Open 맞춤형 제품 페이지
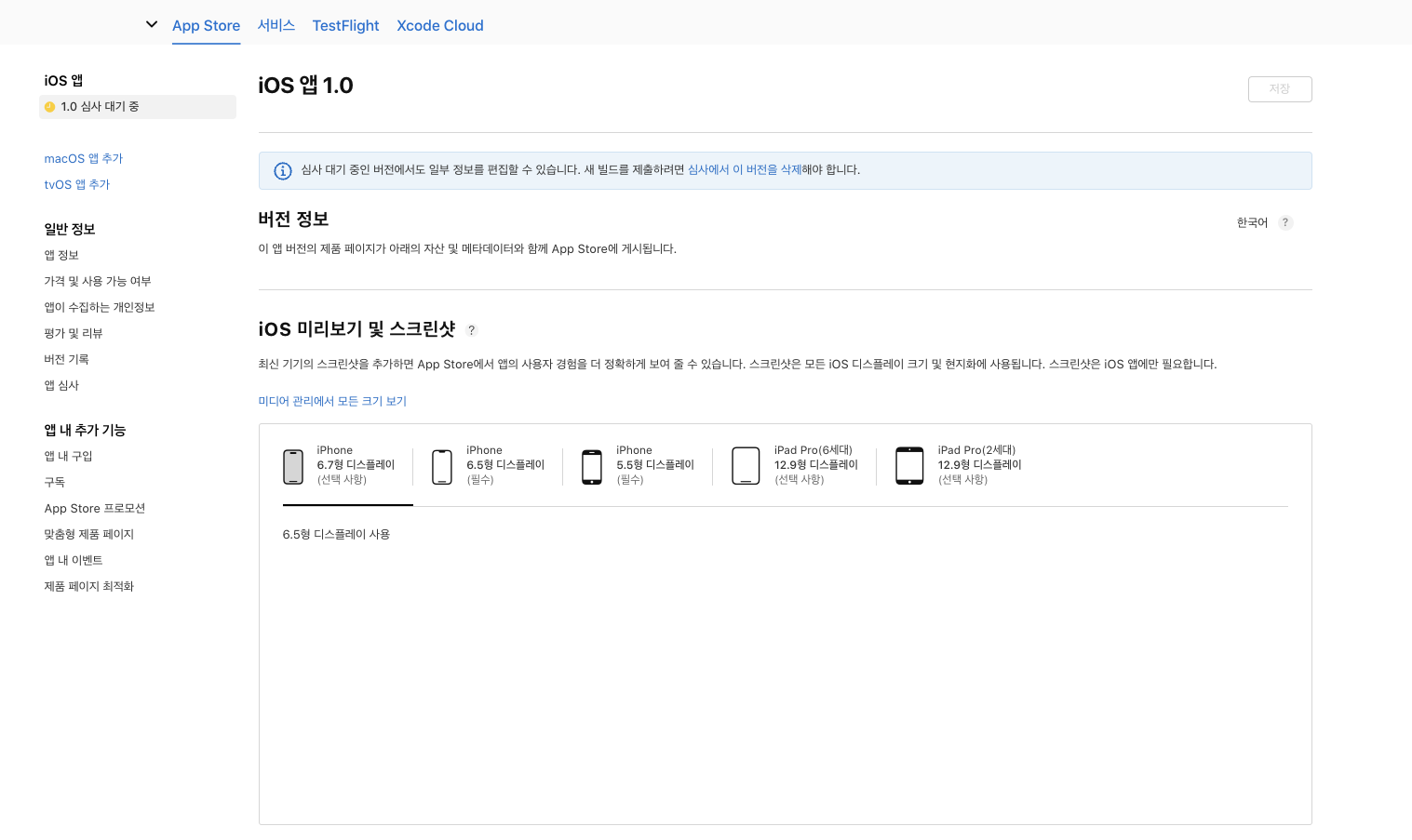This screenshot has height=840, width=1412. click(89, 535)
